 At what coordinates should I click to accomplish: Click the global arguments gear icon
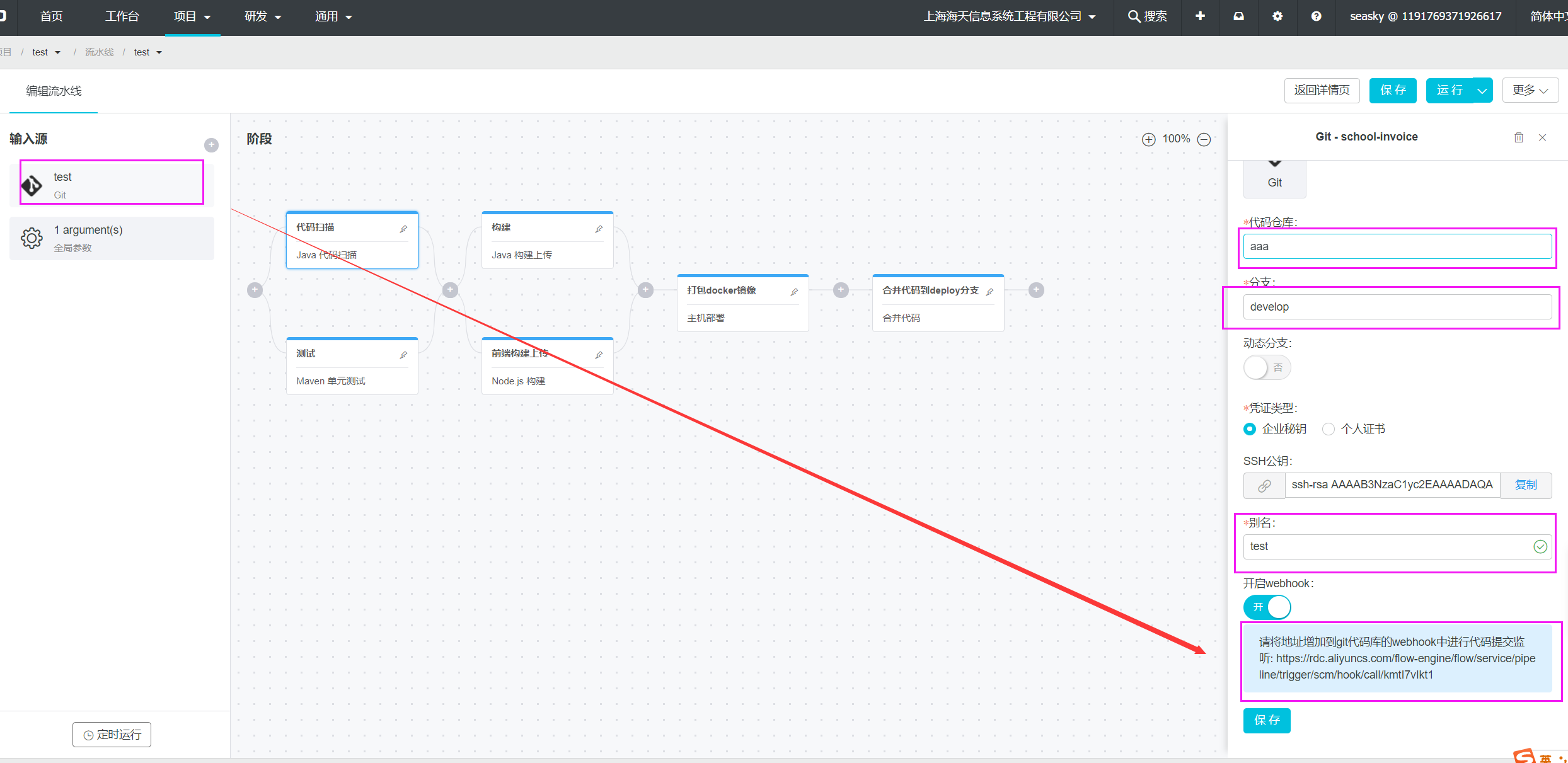coord(32,238)
